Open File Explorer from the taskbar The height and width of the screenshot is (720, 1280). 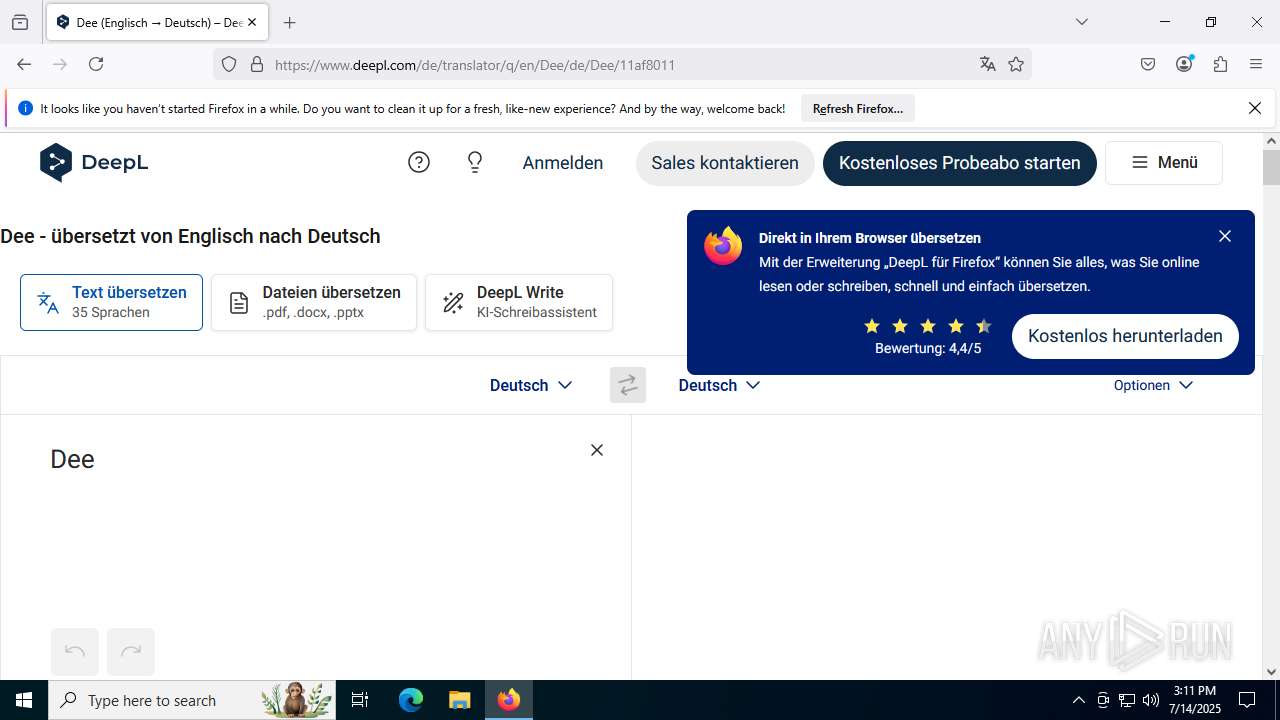click(x=459, y=700)
